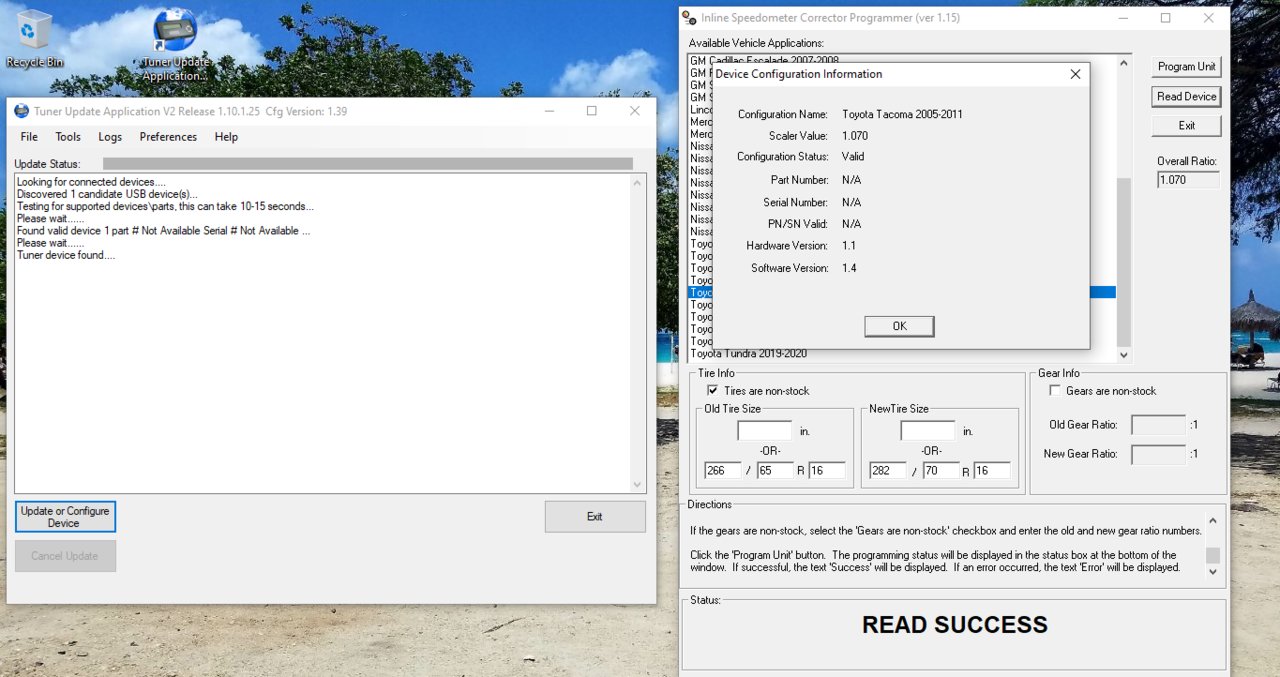
Task: Maximize the Inline Speedometer Corrector window
Action: 1165,18
